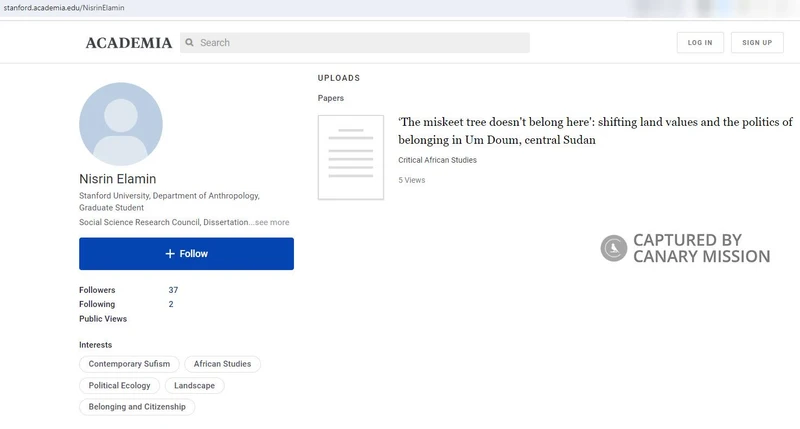The image size is (800, 429).
Task: Select the Political Ecology interest tag
Action: (119, 385)
